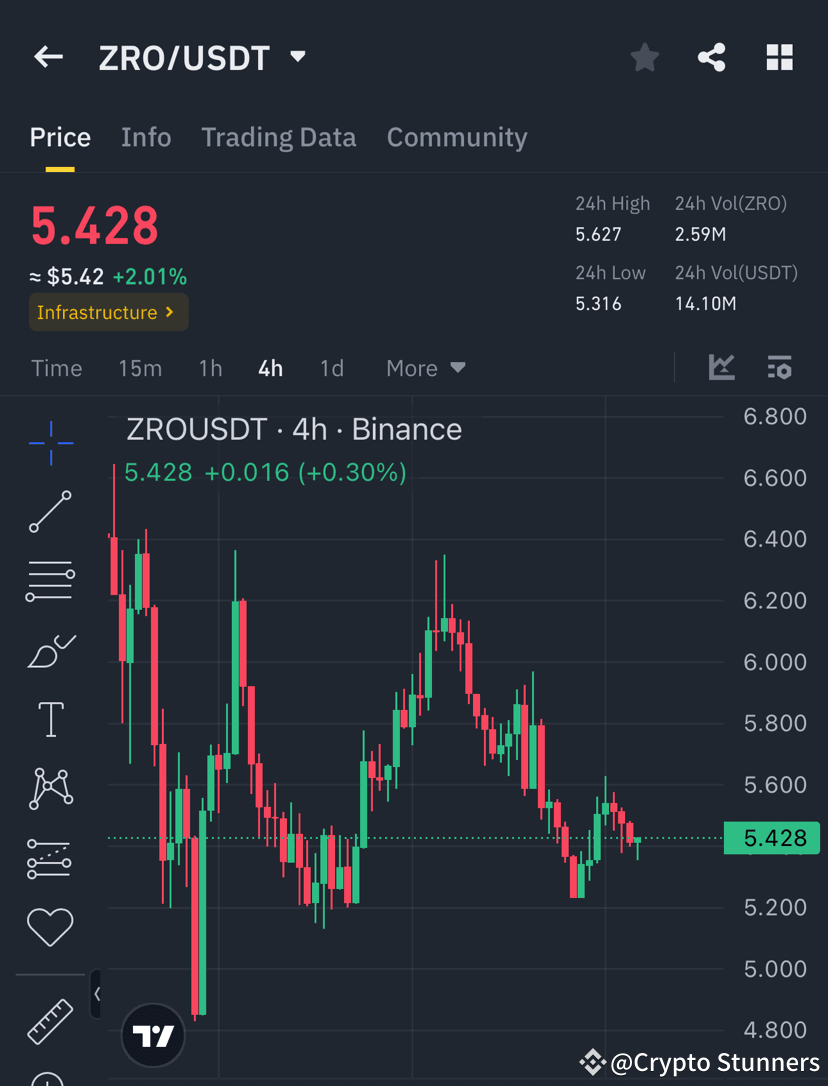Open the chart display settings
This screenshot has width=828, height=1086.
[x=779, y=367]
